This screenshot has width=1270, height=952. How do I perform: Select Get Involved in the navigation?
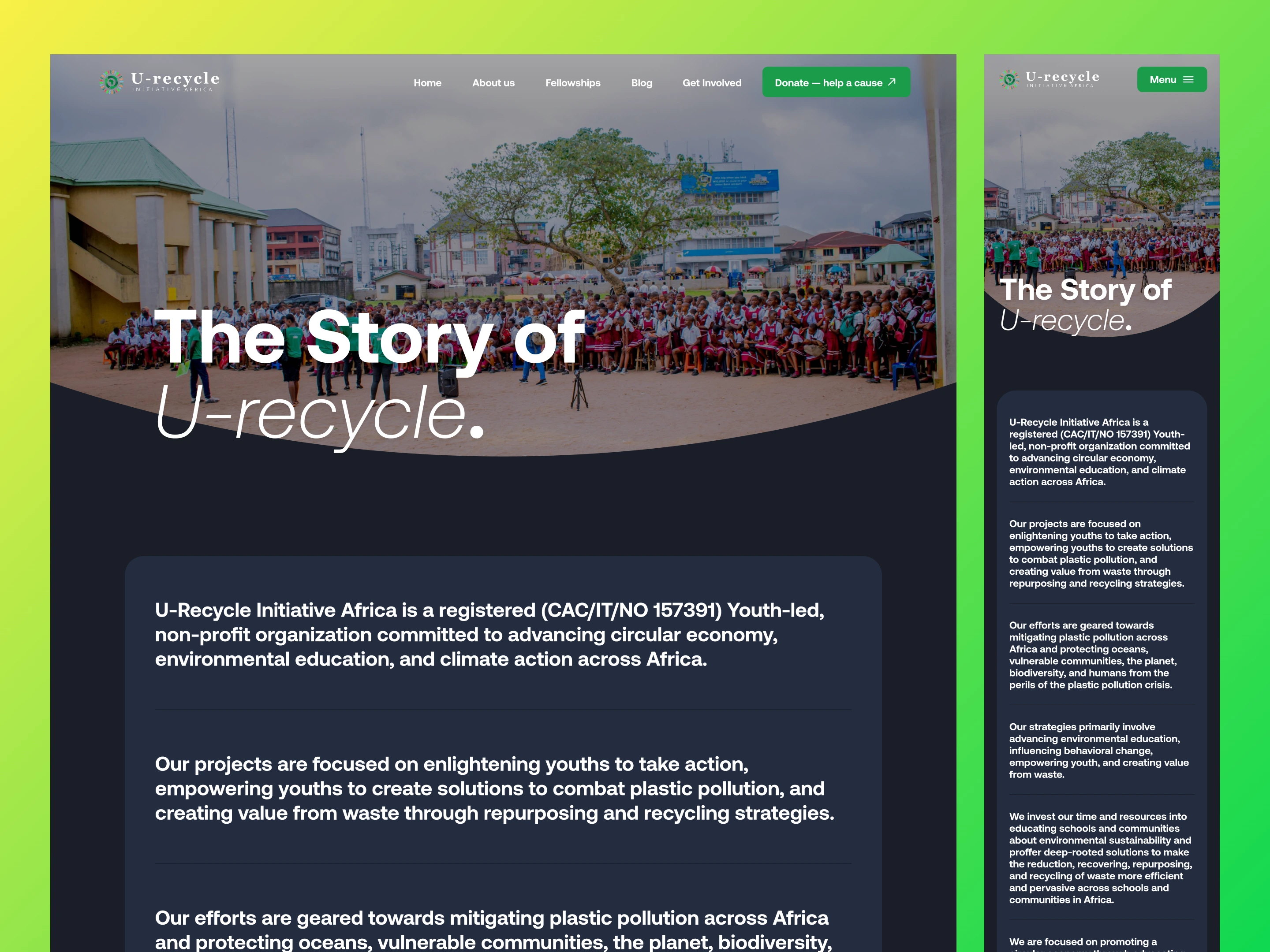(712, 82)
